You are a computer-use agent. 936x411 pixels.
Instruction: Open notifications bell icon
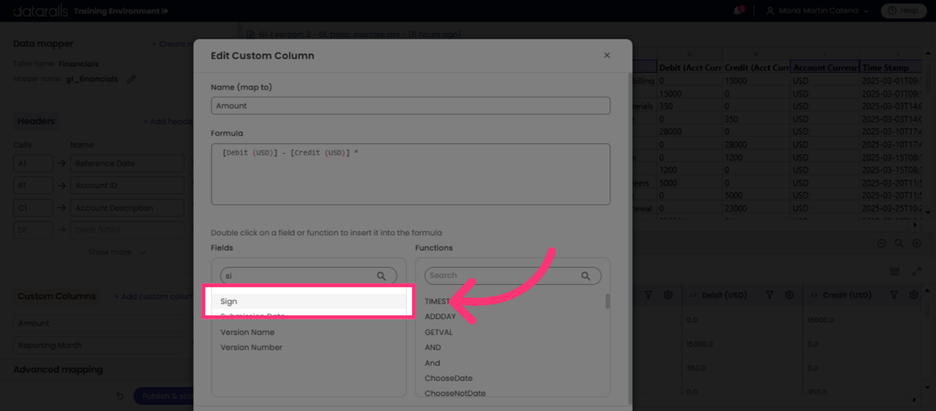click(x=740, y=11)
